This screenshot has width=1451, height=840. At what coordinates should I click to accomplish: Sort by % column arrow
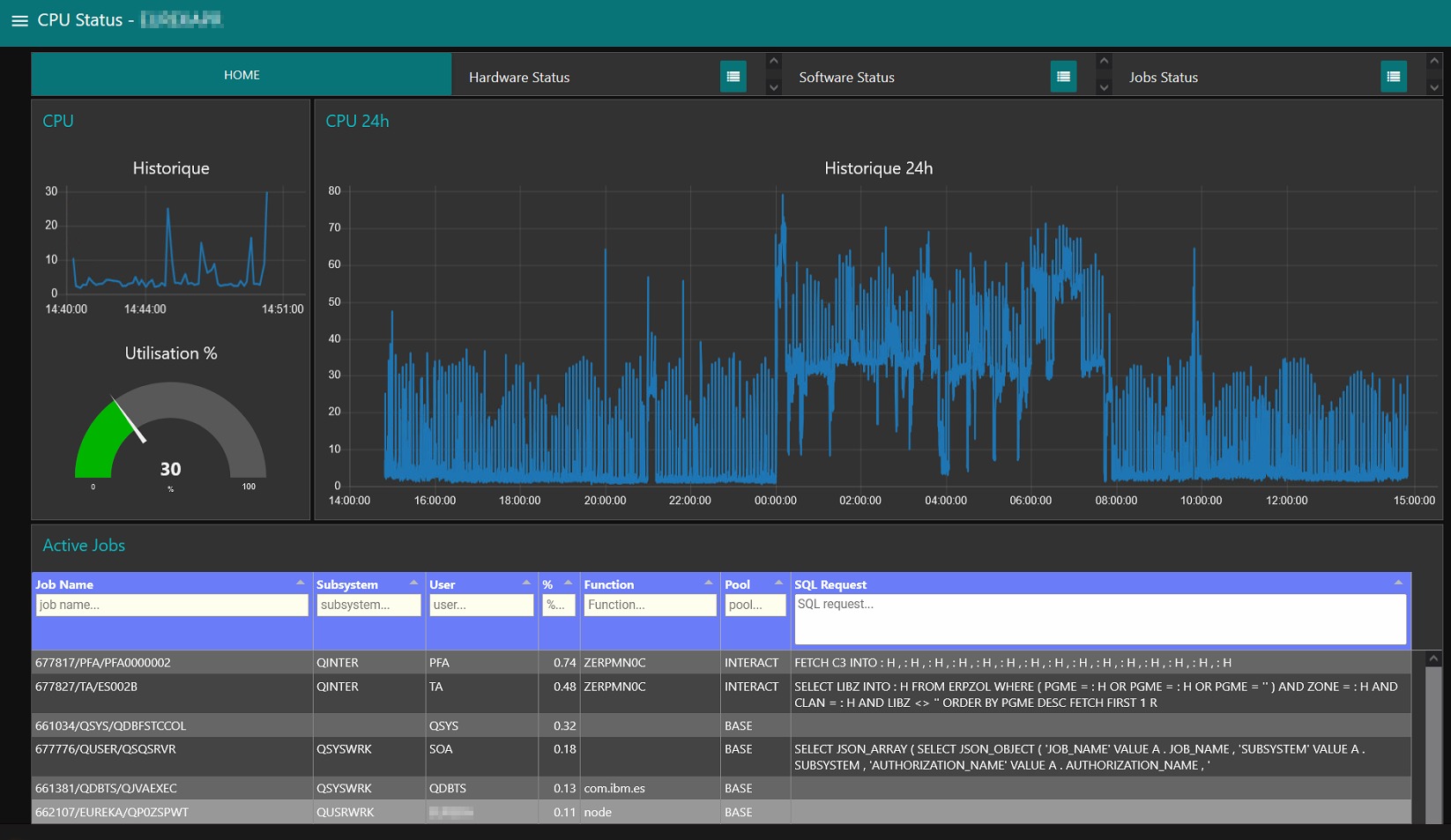point(569,583)
